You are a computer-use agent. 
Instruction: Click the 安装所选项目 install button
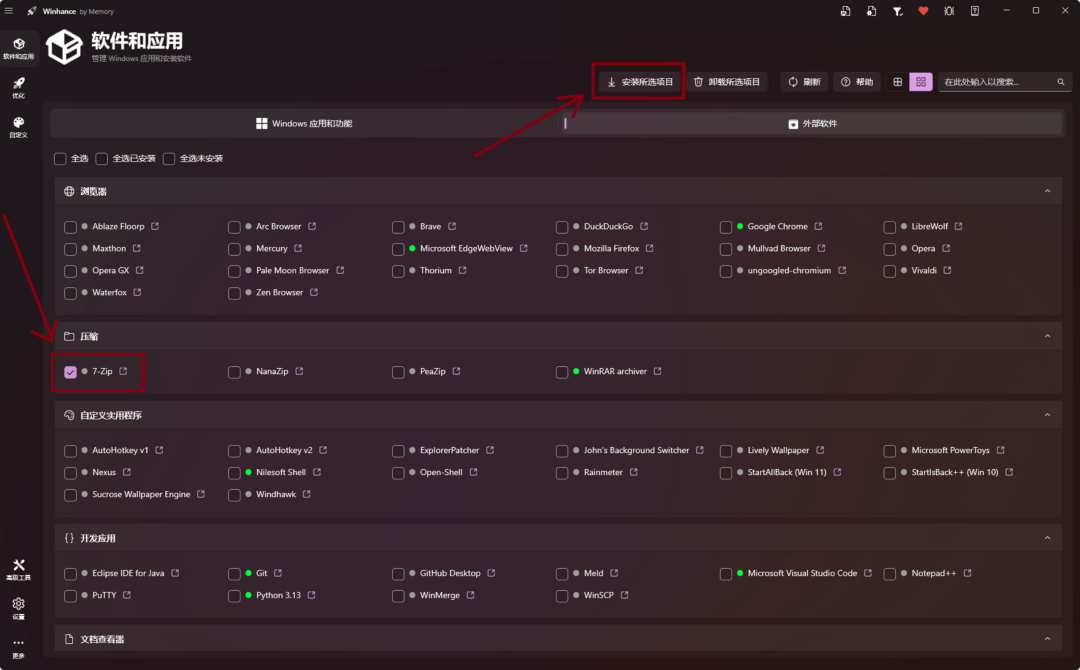[639, 82]
